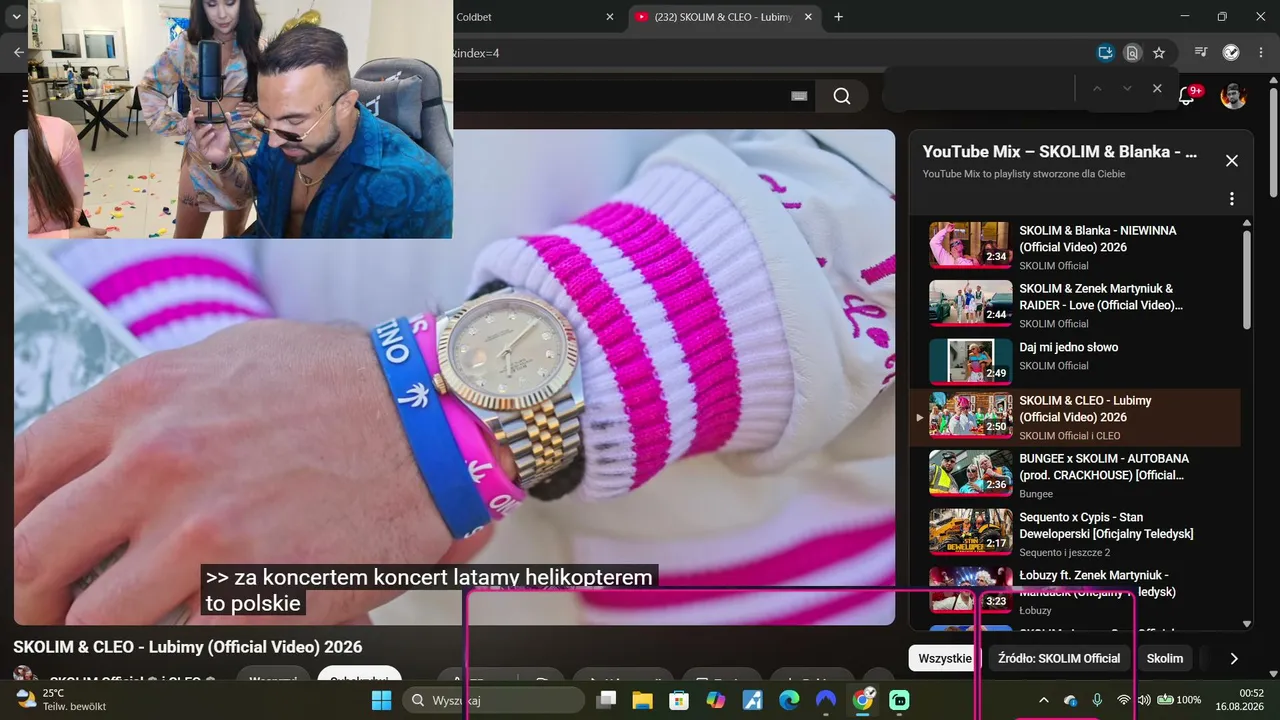Open Microsoft Edge from the taskbar
The width and height of the screenshot is (1280, 720).
coord(789,700)
